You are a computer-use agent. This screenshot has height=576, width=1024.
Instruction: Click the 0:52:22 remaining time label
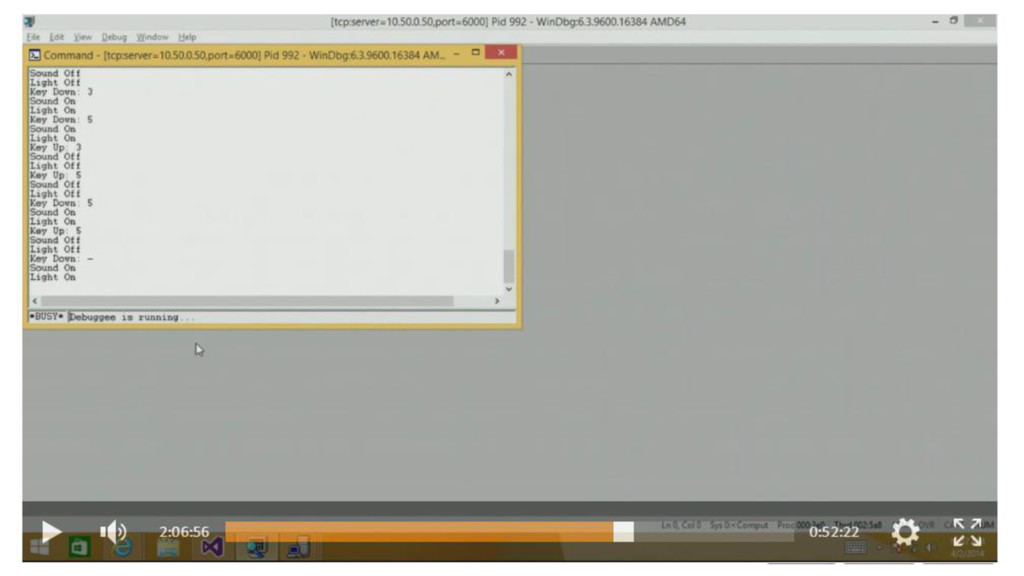tap(834, 532)
